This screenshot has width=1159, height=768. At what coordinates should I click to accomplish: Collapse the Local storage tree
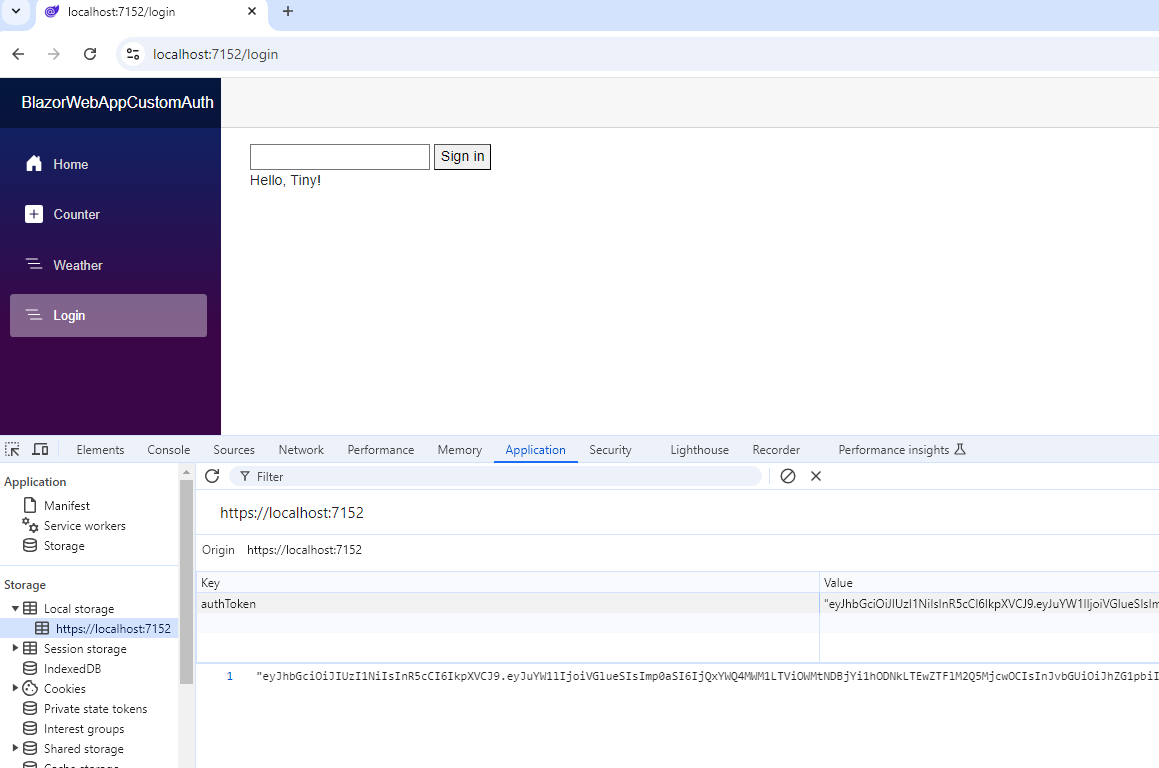tap(14, 608)
